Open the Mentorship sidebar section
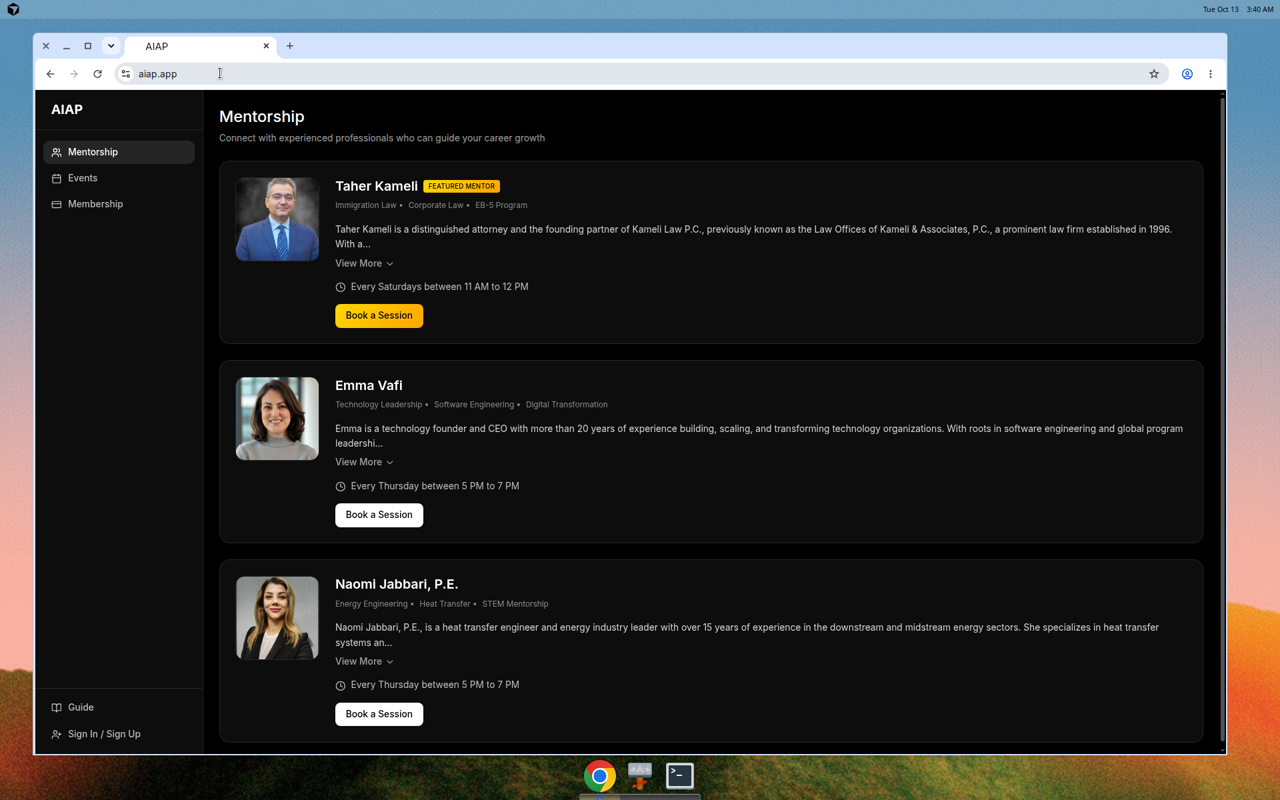The image size is (1280, 800). [x=119, y=152]
